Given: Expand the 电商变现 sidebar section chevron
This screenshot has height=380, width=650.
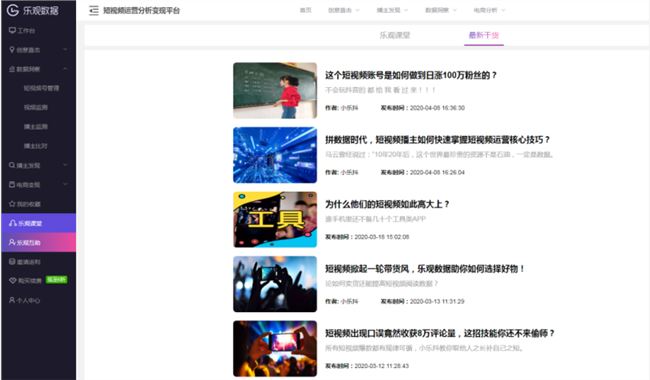Looking at the screenshot, I should pyautogui.click(x=65, y=184).
